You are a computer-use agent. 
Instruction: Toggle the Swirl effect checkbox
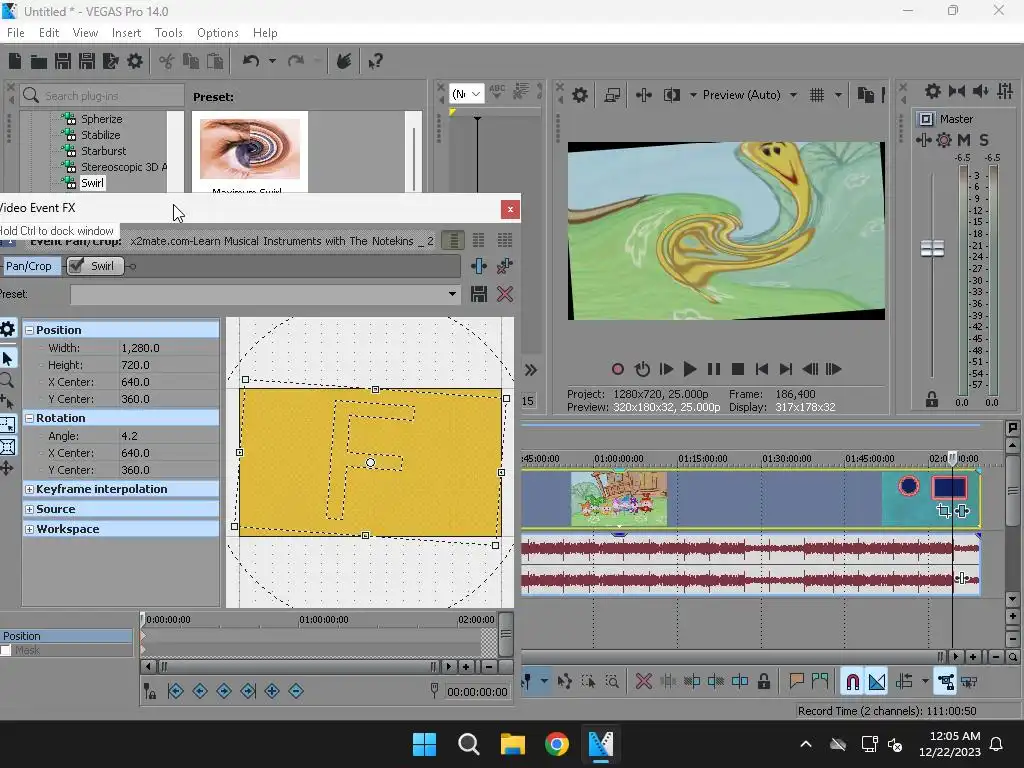click(x=76, y=265)
